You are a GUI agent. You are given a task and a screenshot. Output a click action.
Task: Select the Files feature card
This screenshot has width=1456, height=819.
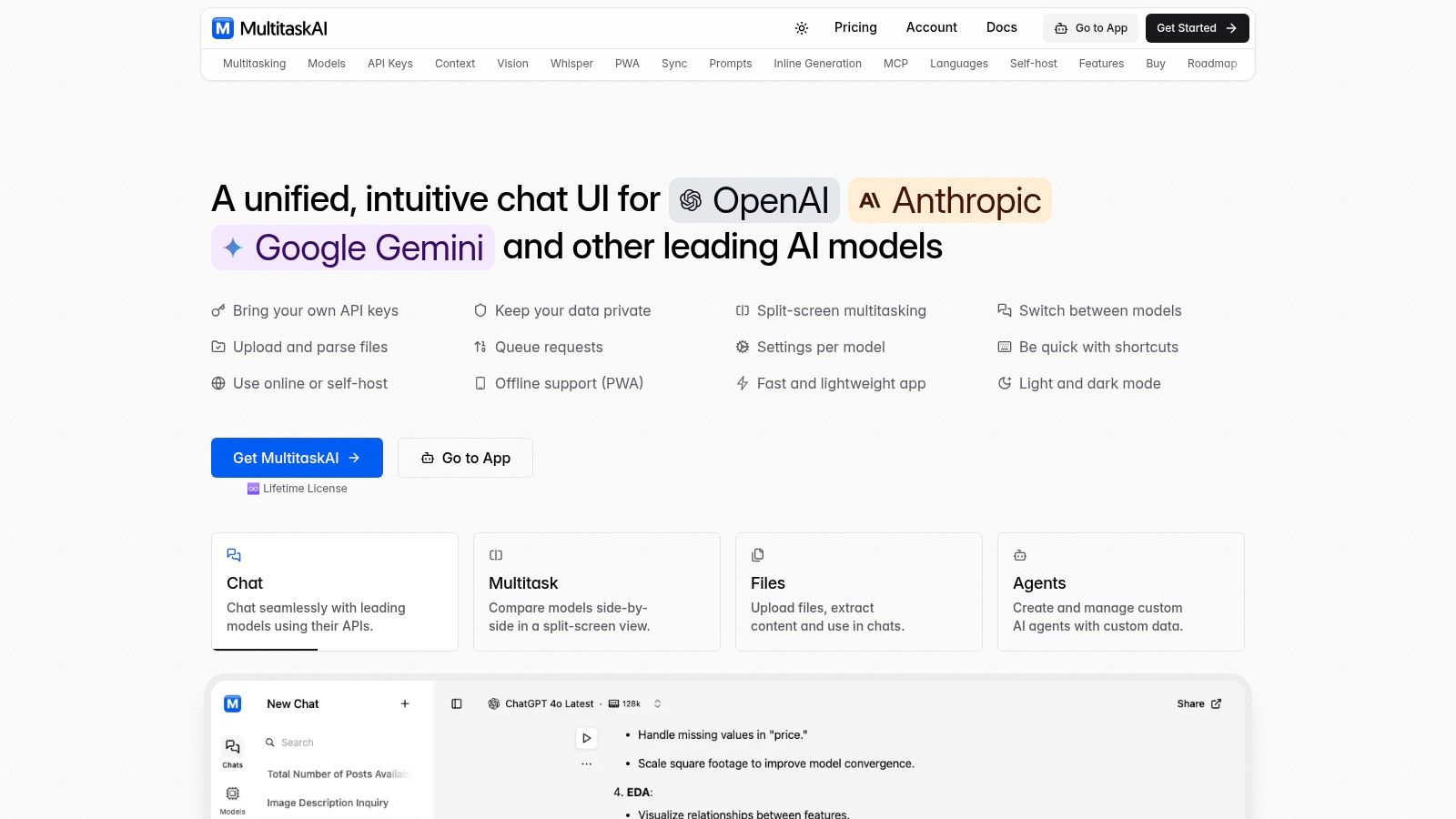coord(859,591)
